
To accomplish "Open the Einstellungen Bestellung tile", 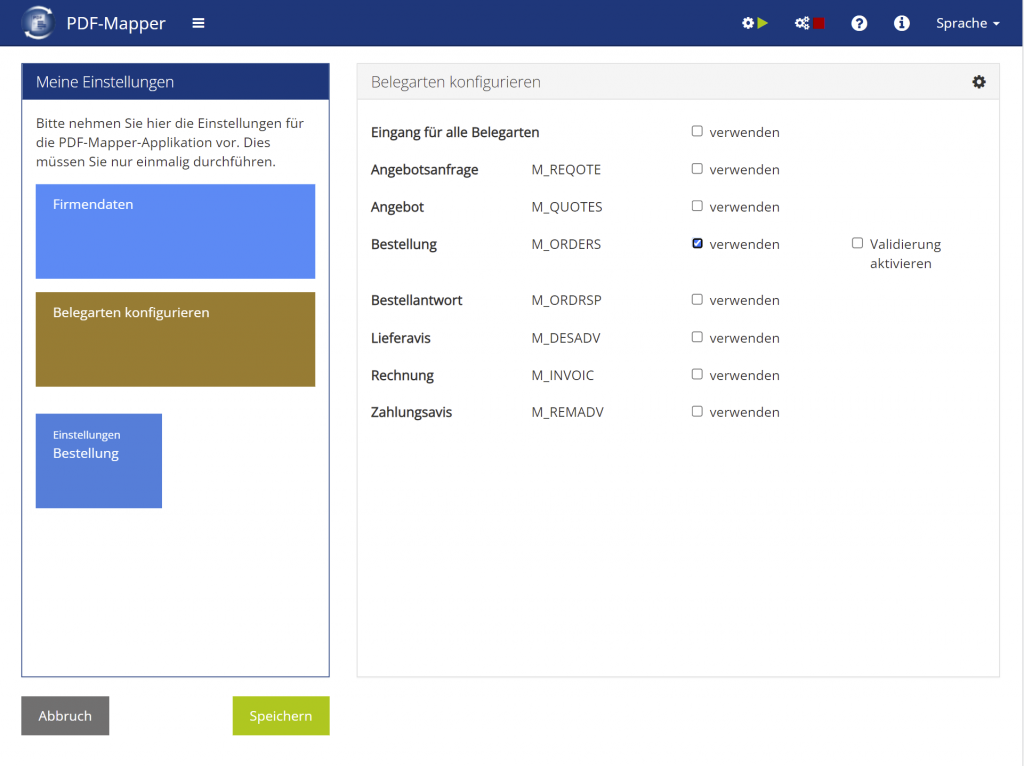I will pyautogui.click(x=98, y=461).
